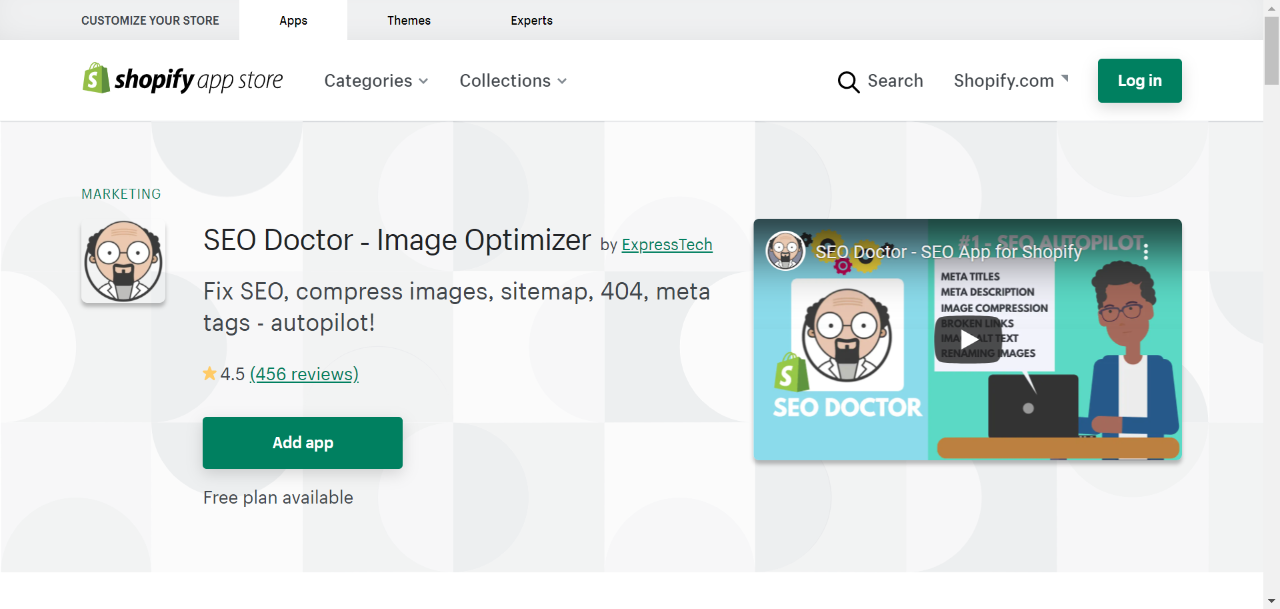1280x609 pixels.
Task: Switch to the Experts tab
Action: (532, 20)
